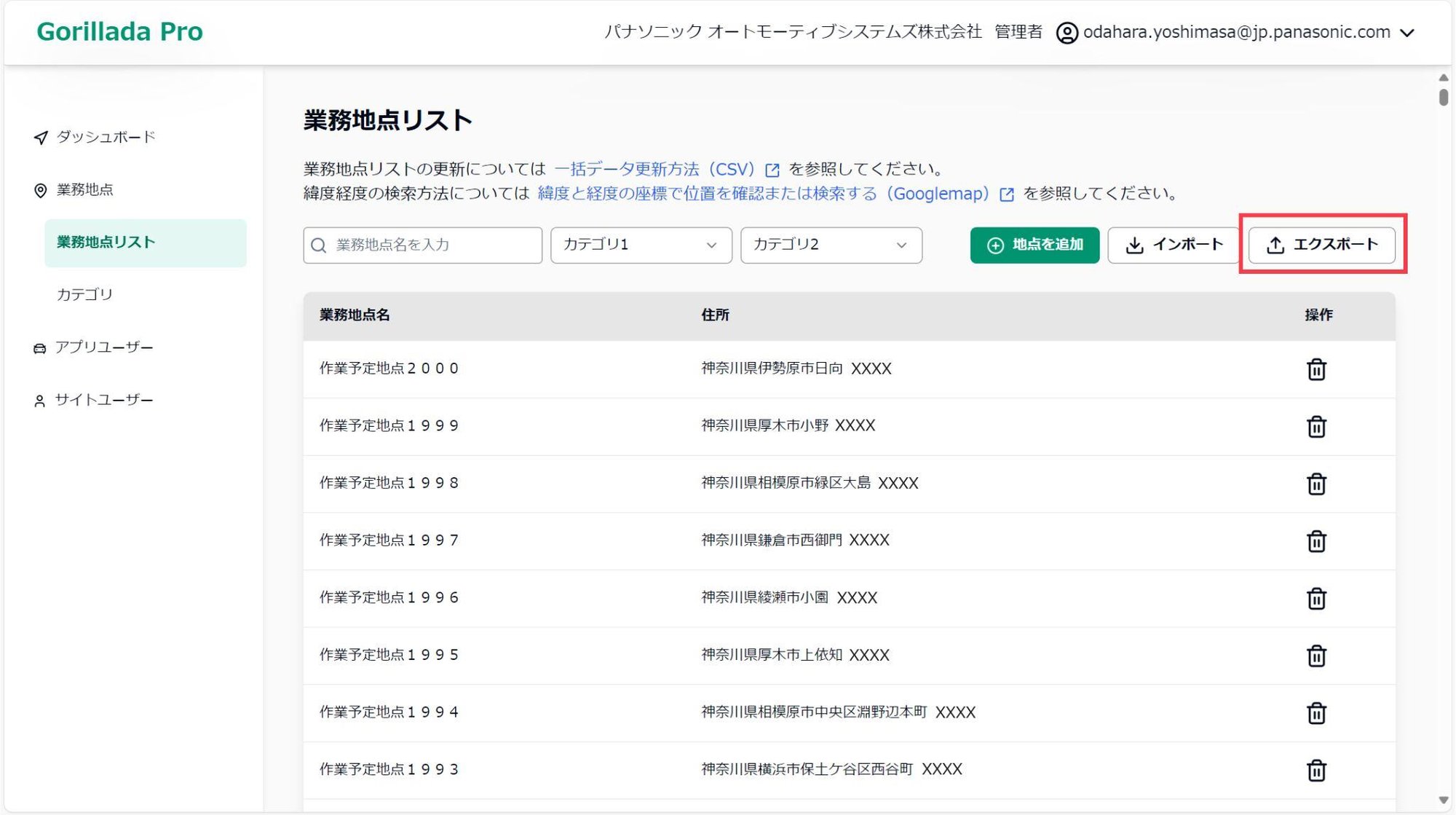Select row name 作業予定地点1997
Image resolution: width=1456 pixels, height=815 pixels.
point(389,540)
